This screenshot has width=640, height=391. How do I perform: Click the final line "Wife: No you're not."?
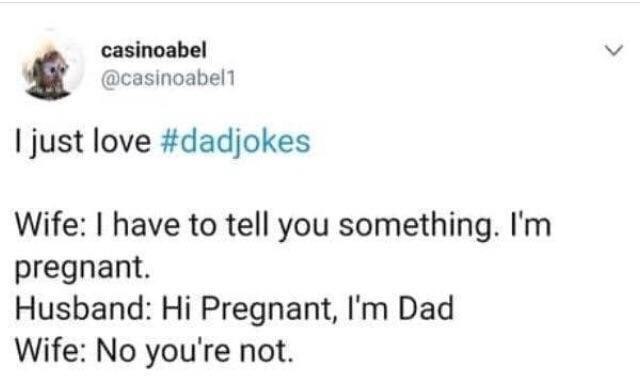(154, 351)
